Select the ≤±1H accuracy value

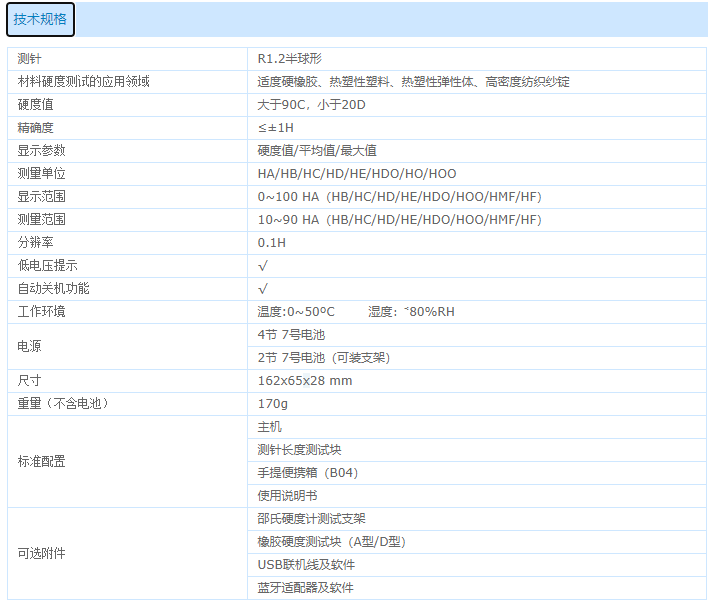tap(276, 128)
